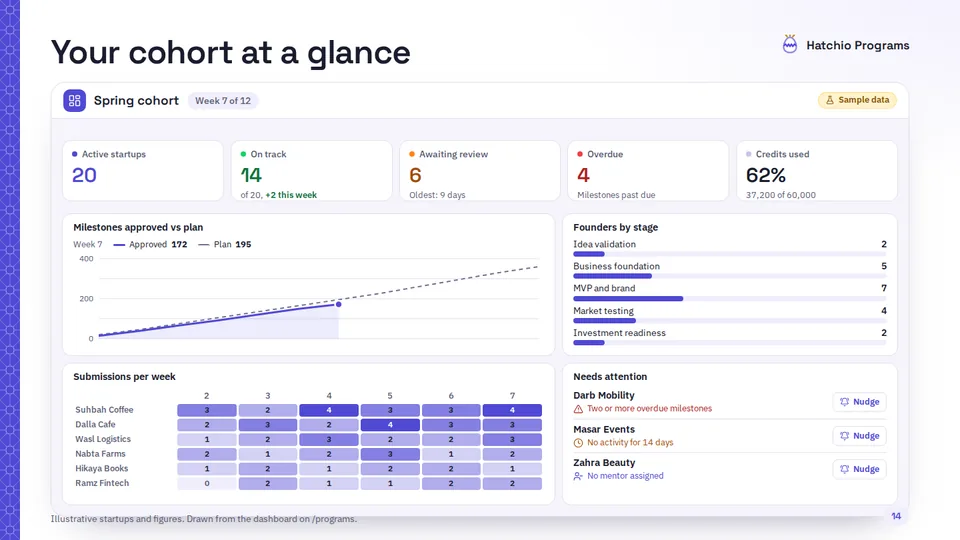The height and width of the screenshot is (540, 960).
Task: Click the Sample data badge
Action: coord(857,100)
